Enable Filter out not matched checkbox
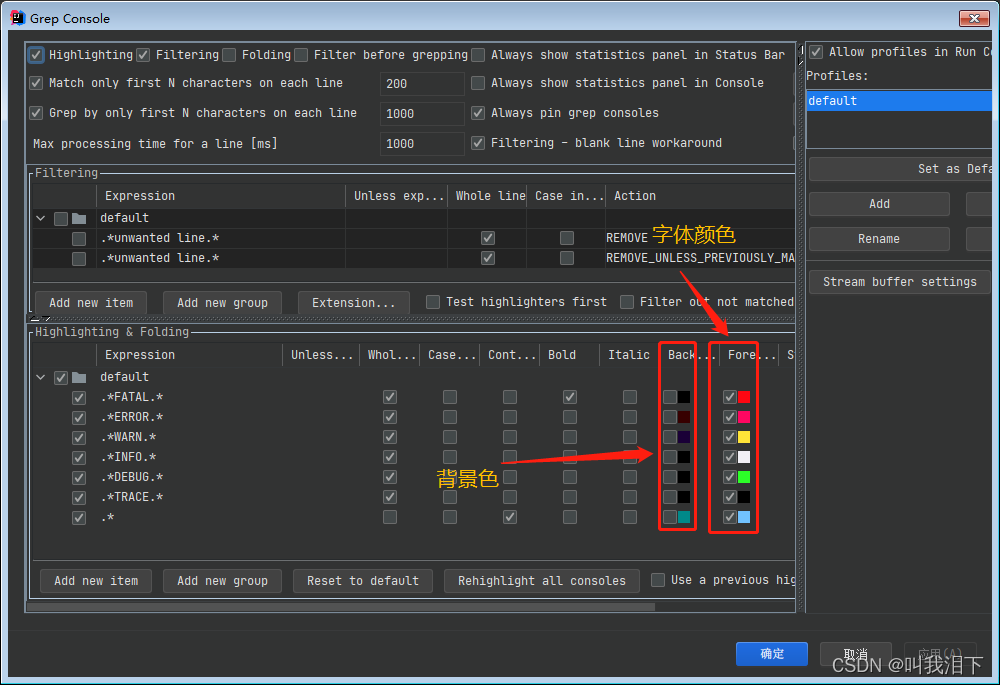The image size is (1000, 685). coord(627,302)
